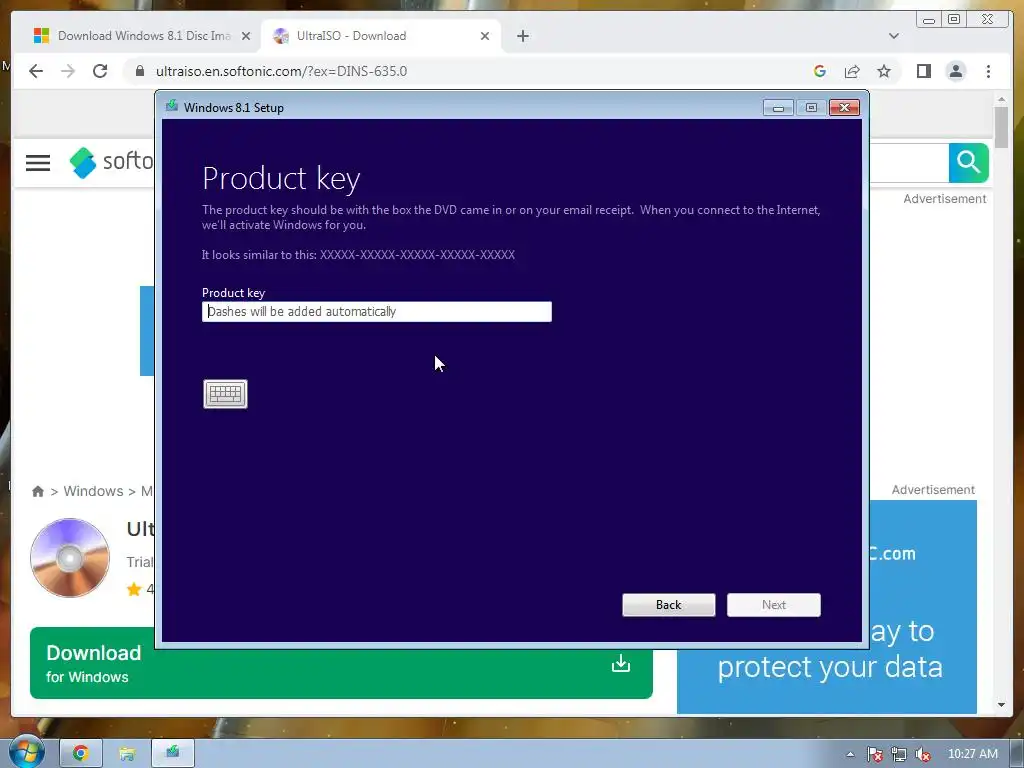Click the rating star under UltraISO
Viewport: 1024px width, 768px height.
[x=134, y=589]
